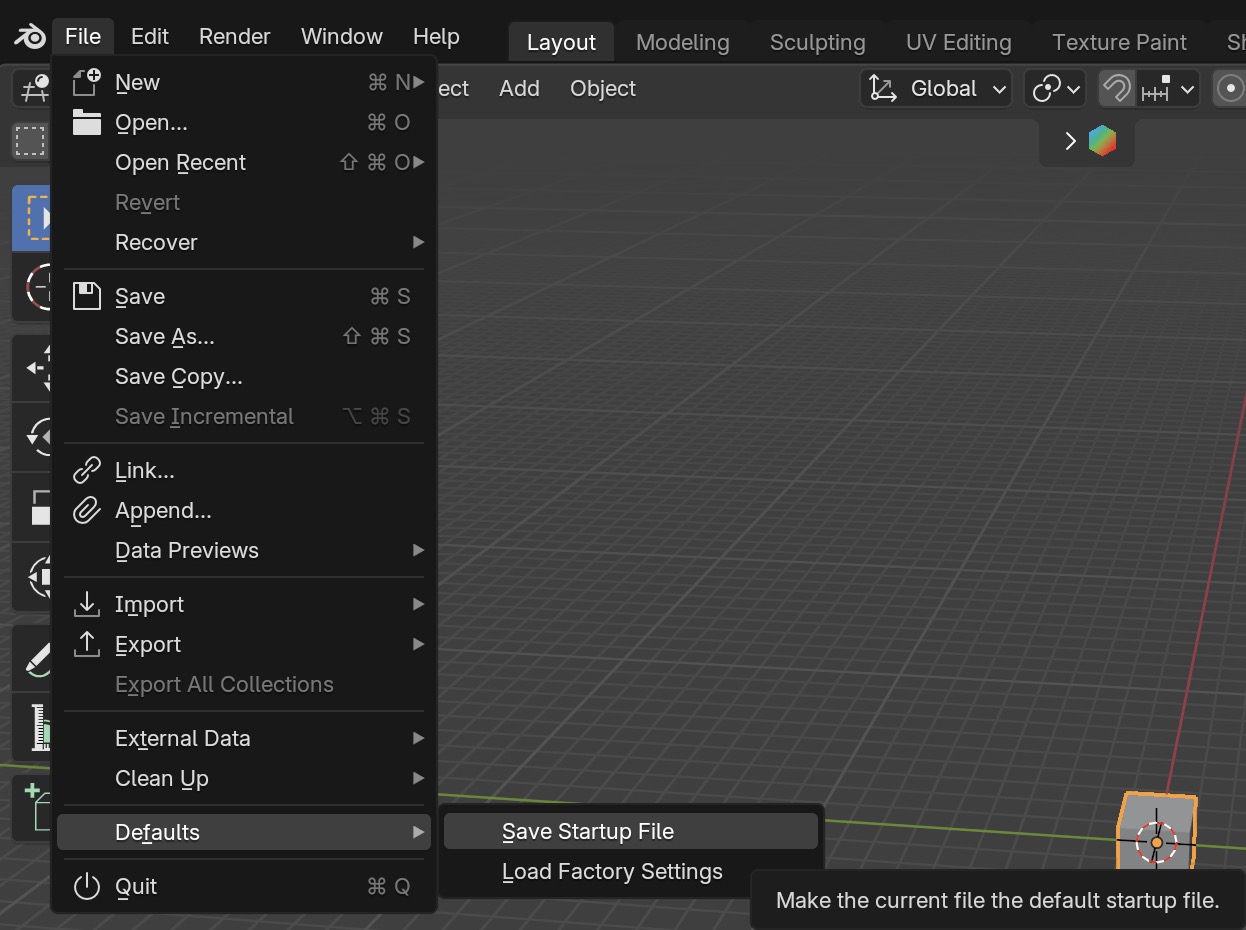
Task: Choose Save from the File menu
Action: click(244, 297)
